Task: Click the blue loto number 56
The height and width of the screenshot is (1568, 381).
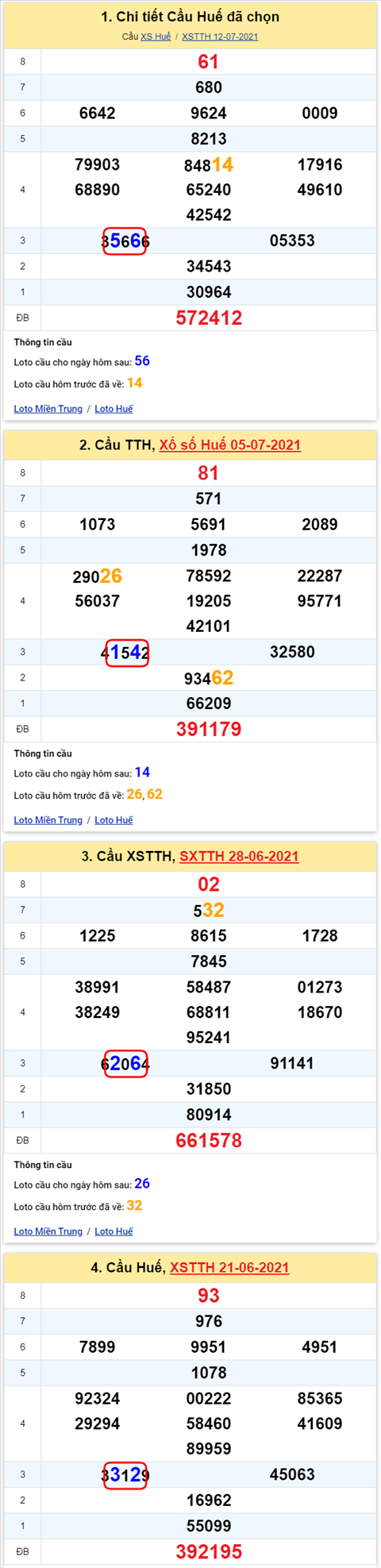Action: coord(142,361)
